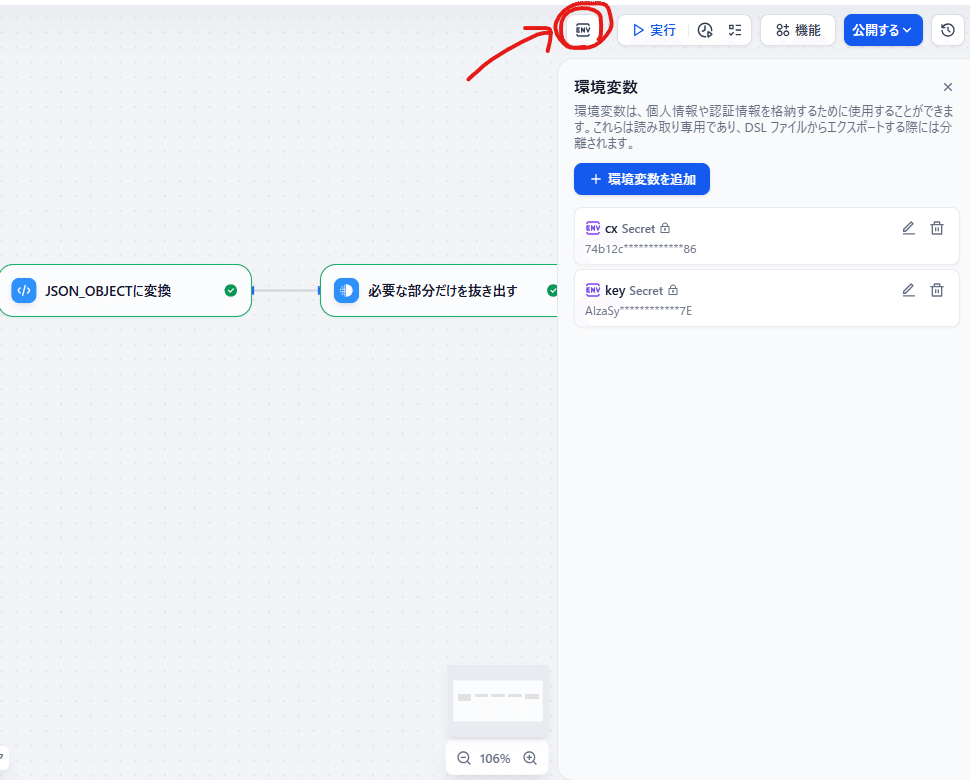
Task: Edit the cx secret with pencil icon
Action: [x=908, y=228]
